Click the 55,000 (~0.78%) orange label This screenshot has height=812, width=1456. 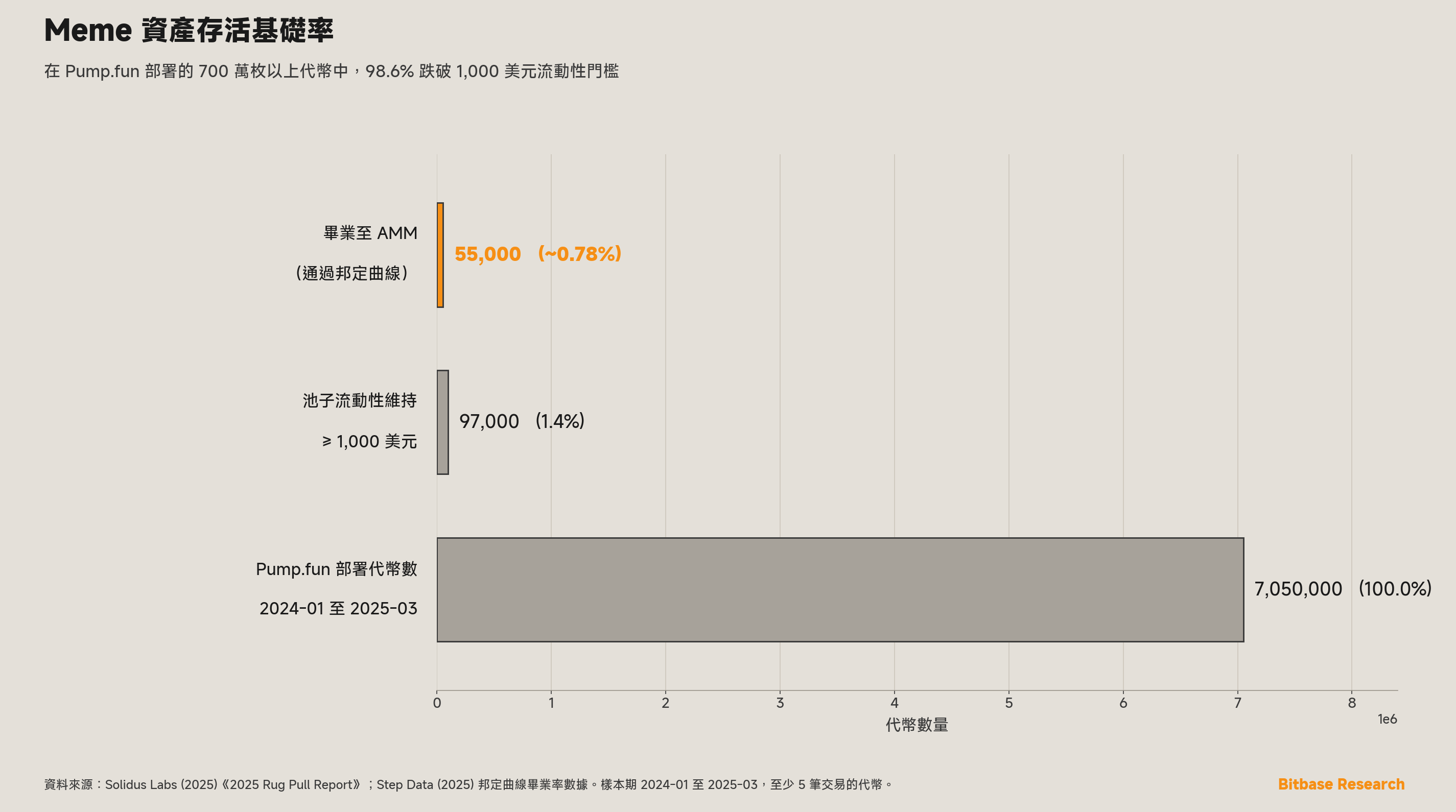pos(538,254)
